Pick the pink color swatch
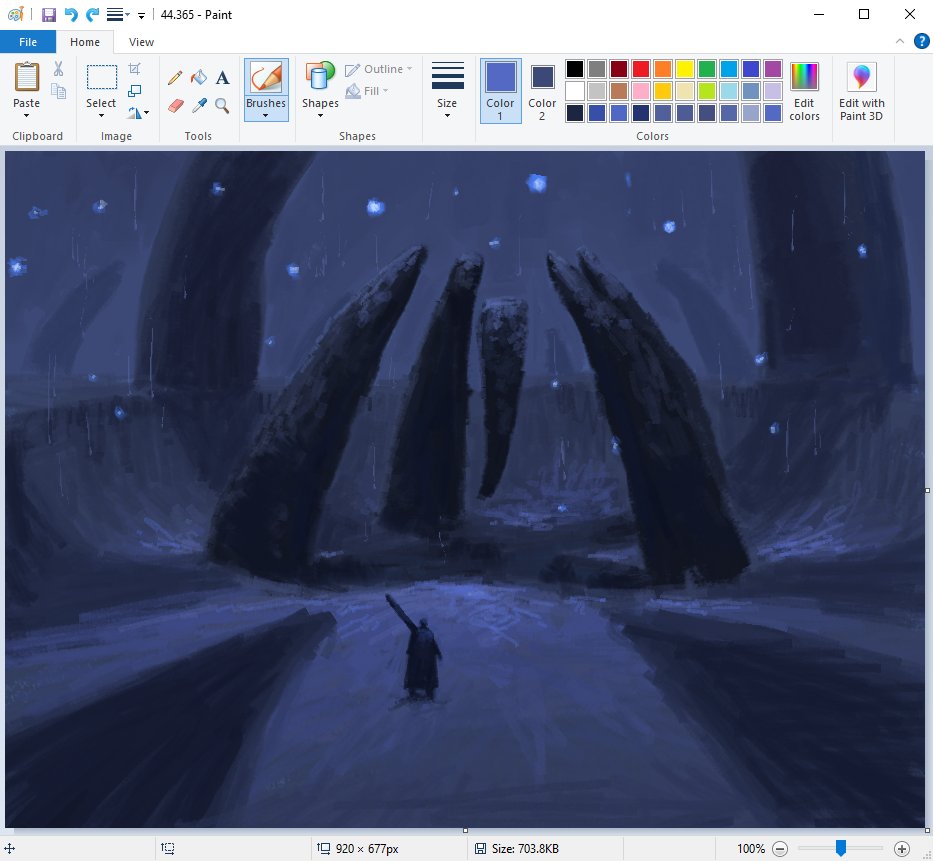 coord(641,91)
